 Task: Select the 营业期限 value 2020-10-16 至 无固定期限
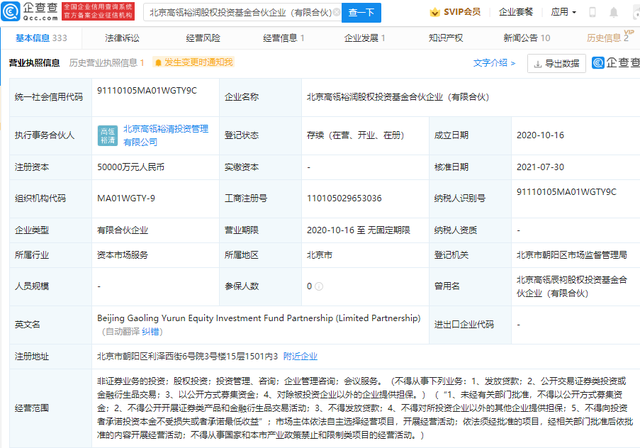pyautogui.click(x=358, y=230)
